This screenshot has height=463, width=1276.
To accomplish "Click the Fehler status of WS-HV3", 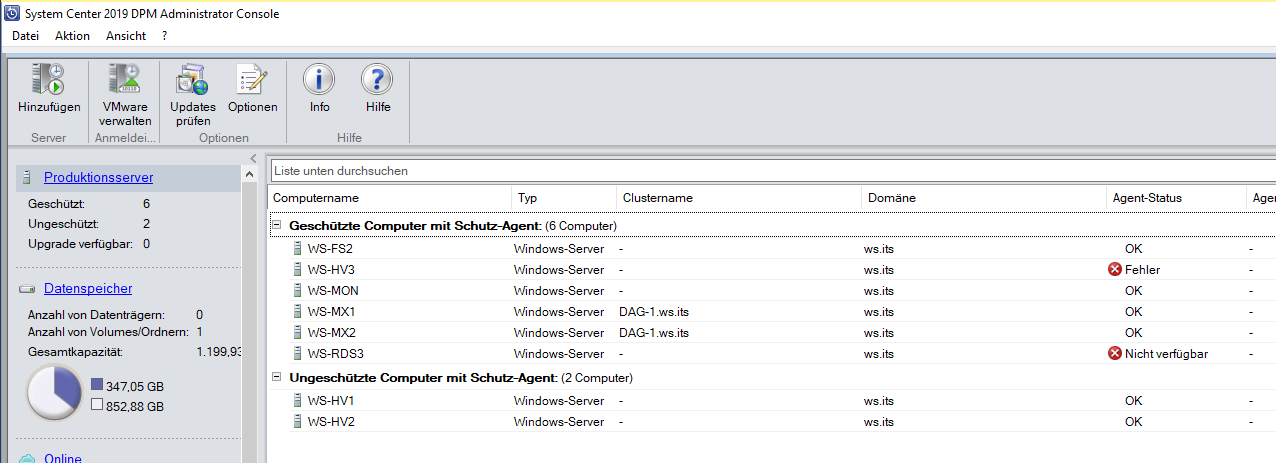I will tap(1142, 270).
